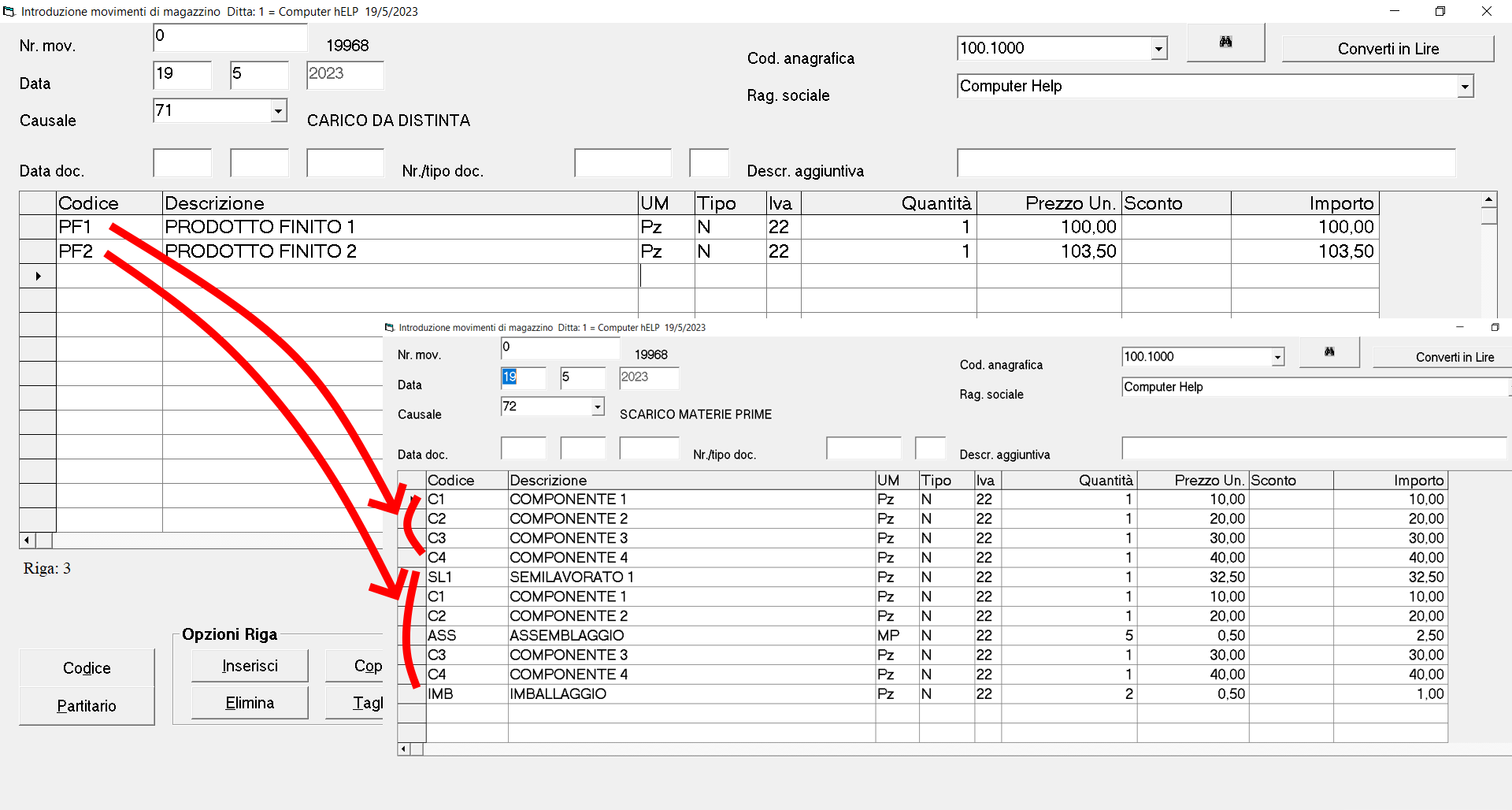Click Converti in Lire button in main window
The width and height of the screenshot is (1512, 810).
point(1388,49)
